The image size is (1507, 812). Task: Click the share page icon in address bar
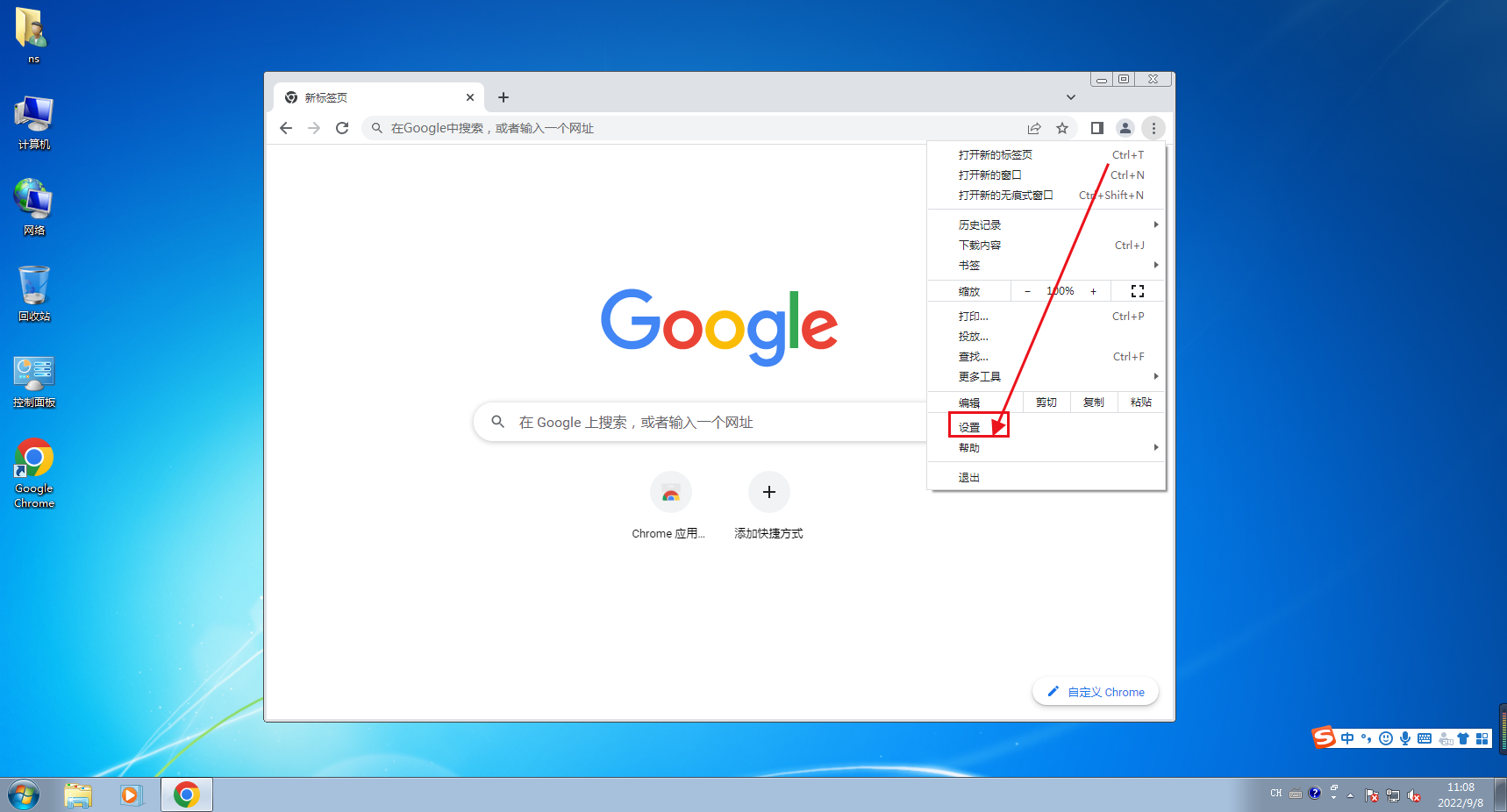click(1034, 128)
